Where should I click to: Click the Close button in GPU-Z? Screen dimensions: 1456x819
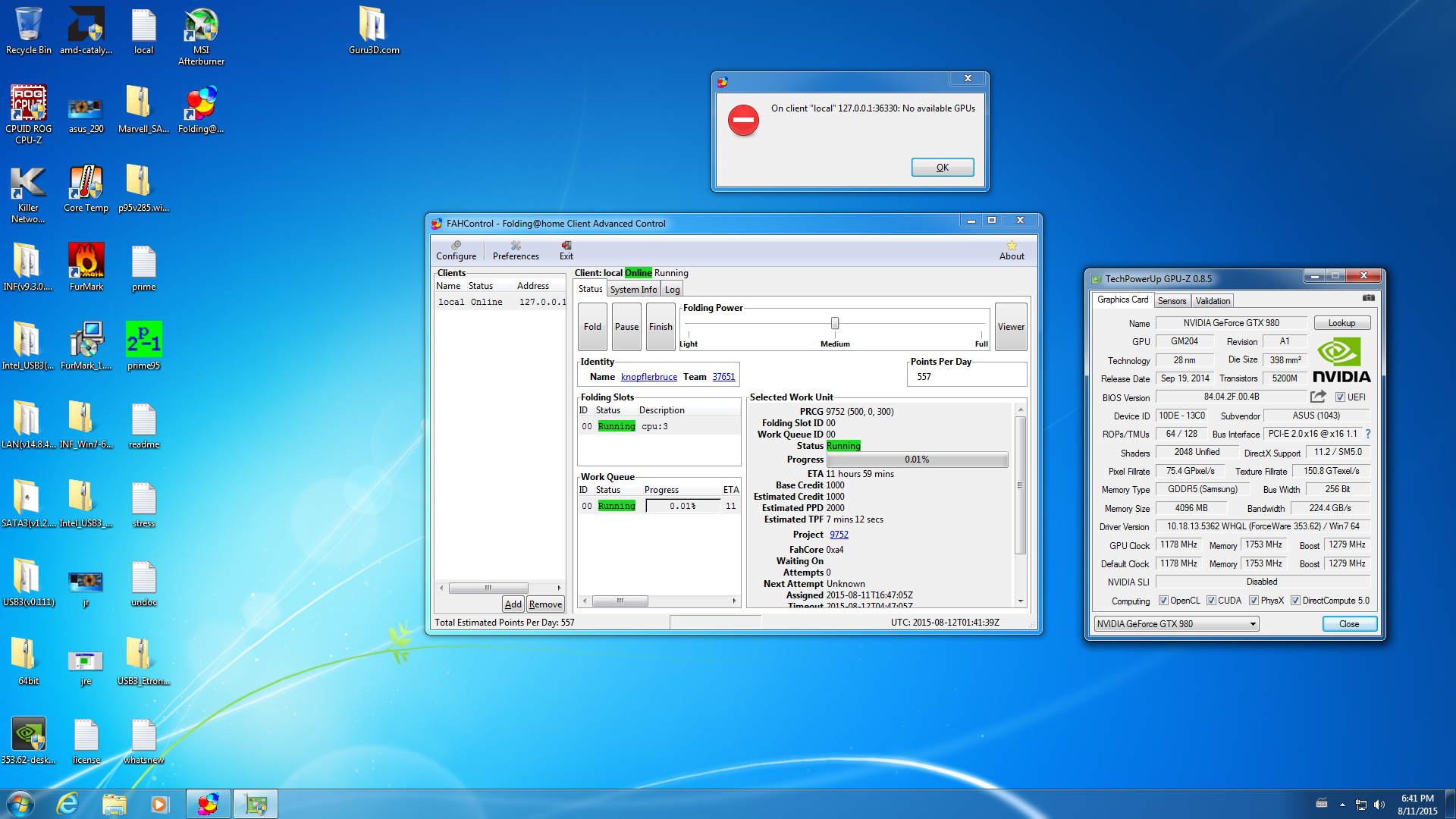pyautogui.click(x=1349, y=624)
